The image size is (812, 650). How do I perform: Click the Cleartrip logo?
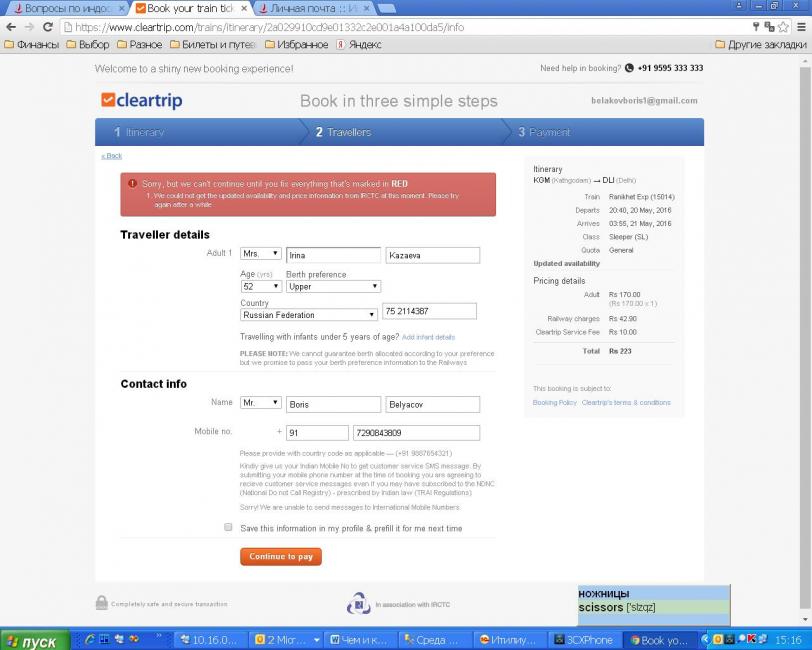(x=141, y=100)
